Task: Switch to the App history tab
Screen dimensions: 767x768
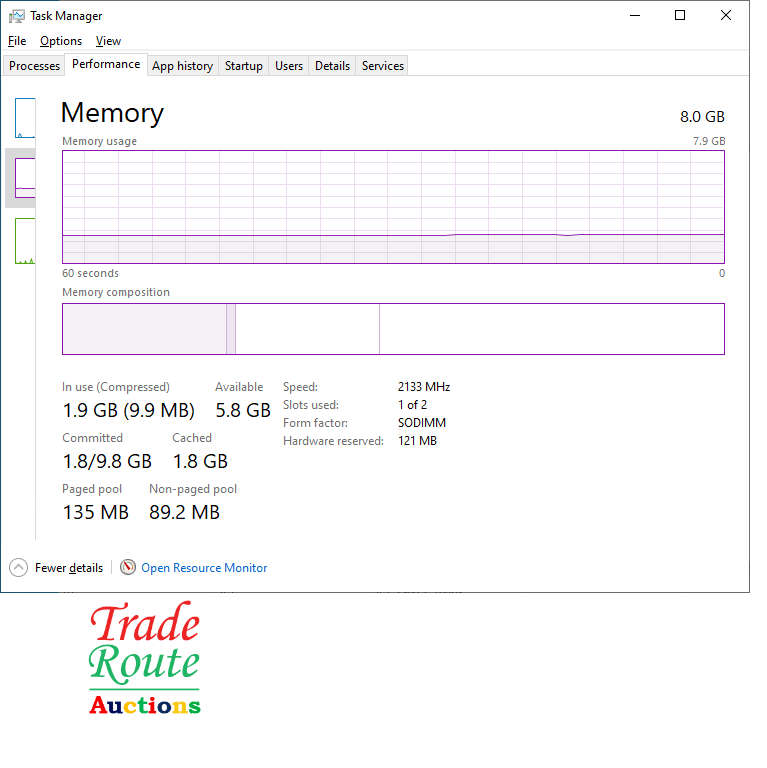Action: 182,66
